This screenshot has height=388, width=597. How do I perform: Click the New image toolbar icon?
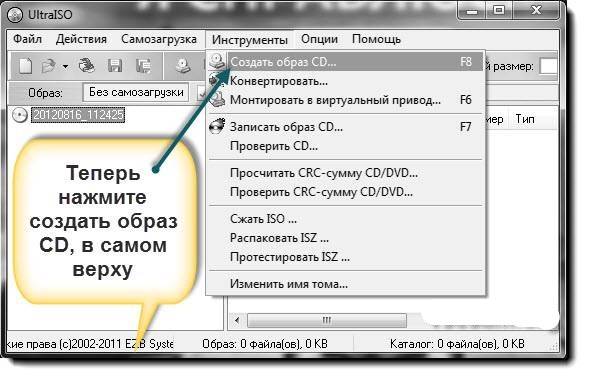point(26,66)
